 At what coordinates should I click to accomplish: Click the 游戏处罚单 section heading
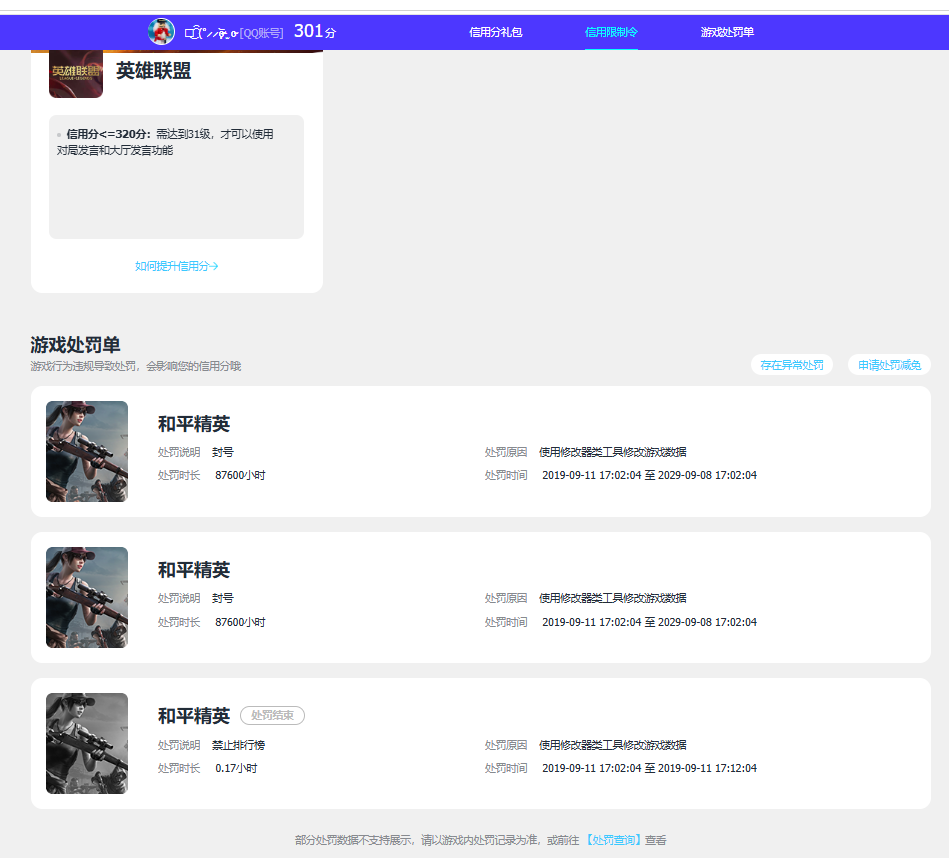pyautogui.click(x=75, y=345)
